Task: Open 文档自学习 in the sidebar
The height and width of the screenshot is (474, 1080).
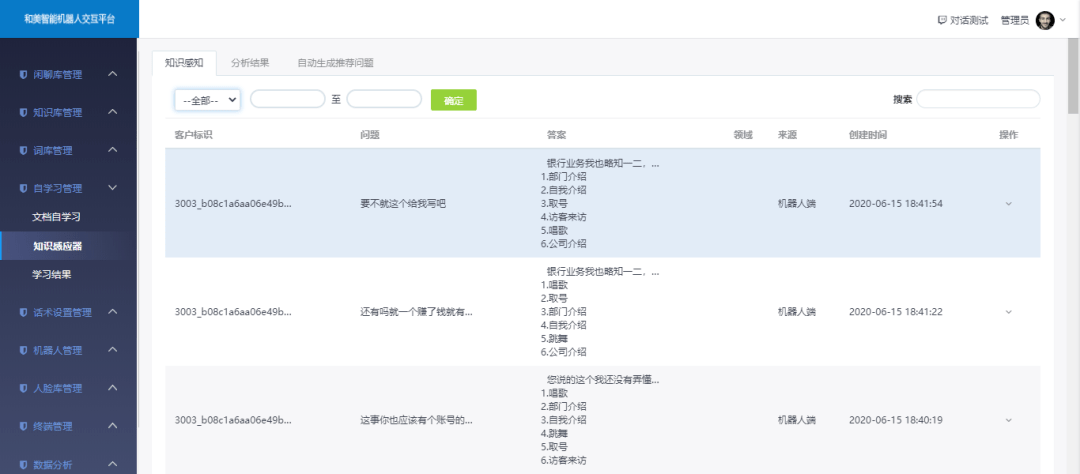Action: click(x=56, y=217)
